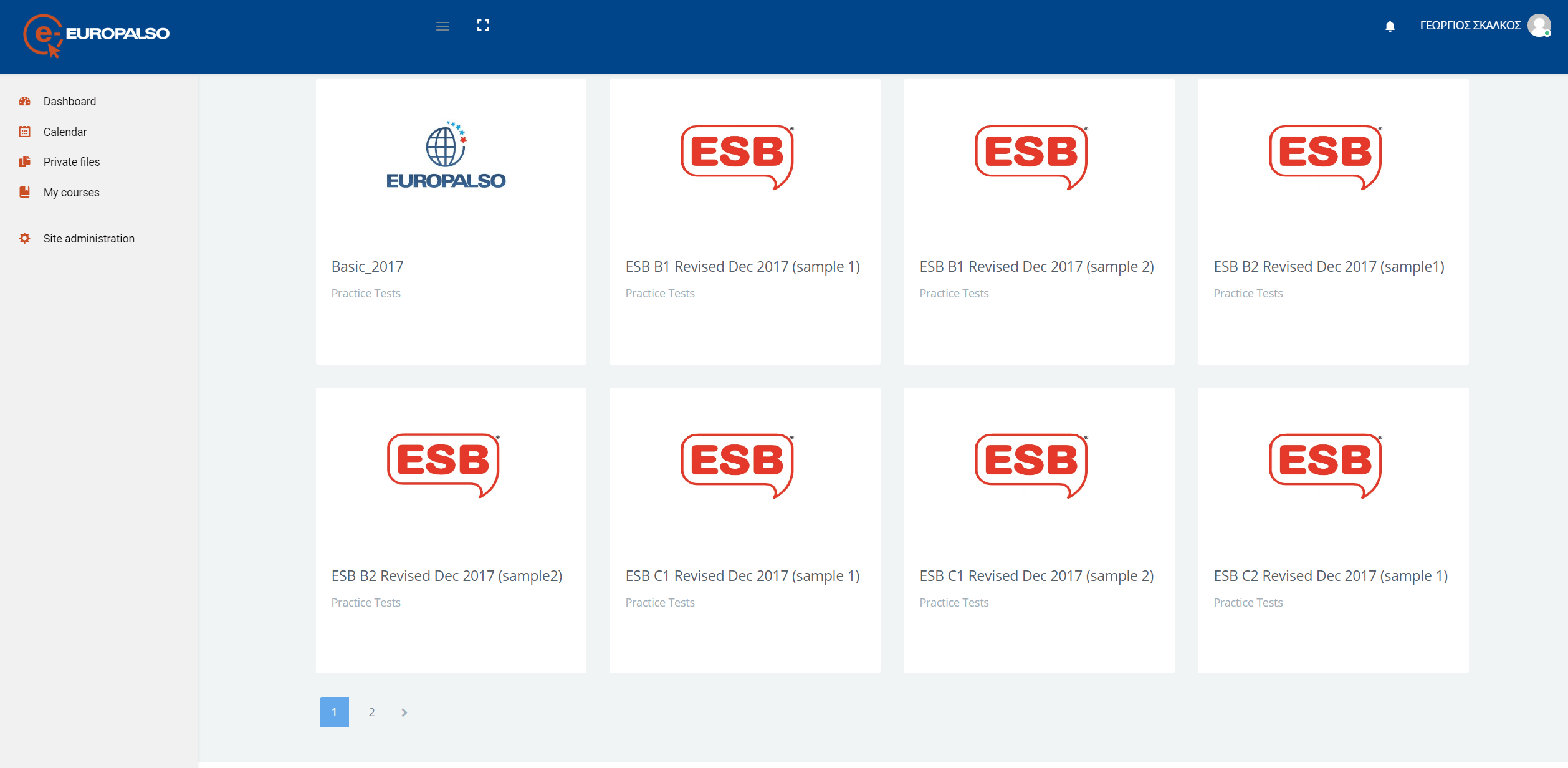Open Site administration in the sidebar
1568x768 pixels.
(x=89, y=238)
